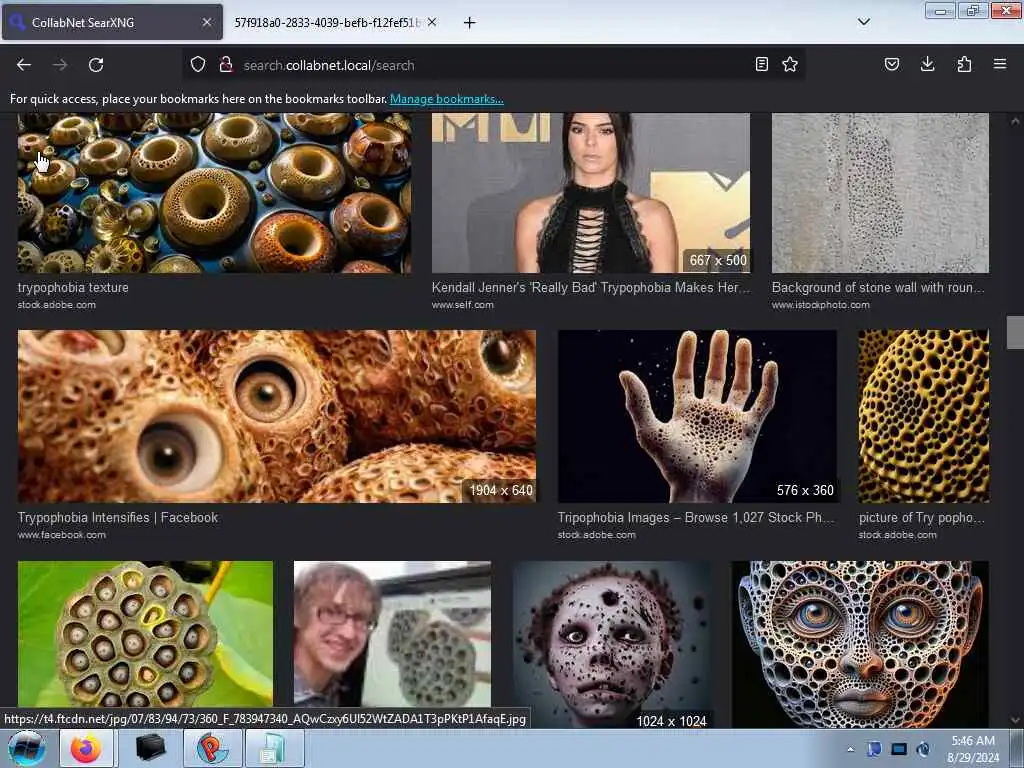Open the Downloads panel
Screen dimensions: 1024x768
pos(927,64)
